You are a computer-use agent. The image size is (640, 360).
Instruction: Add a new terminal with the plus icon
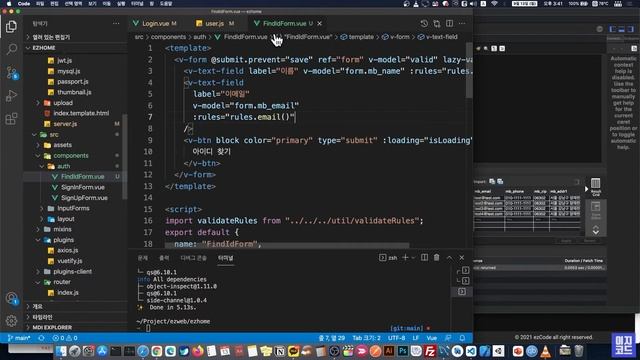click(405, 258)
